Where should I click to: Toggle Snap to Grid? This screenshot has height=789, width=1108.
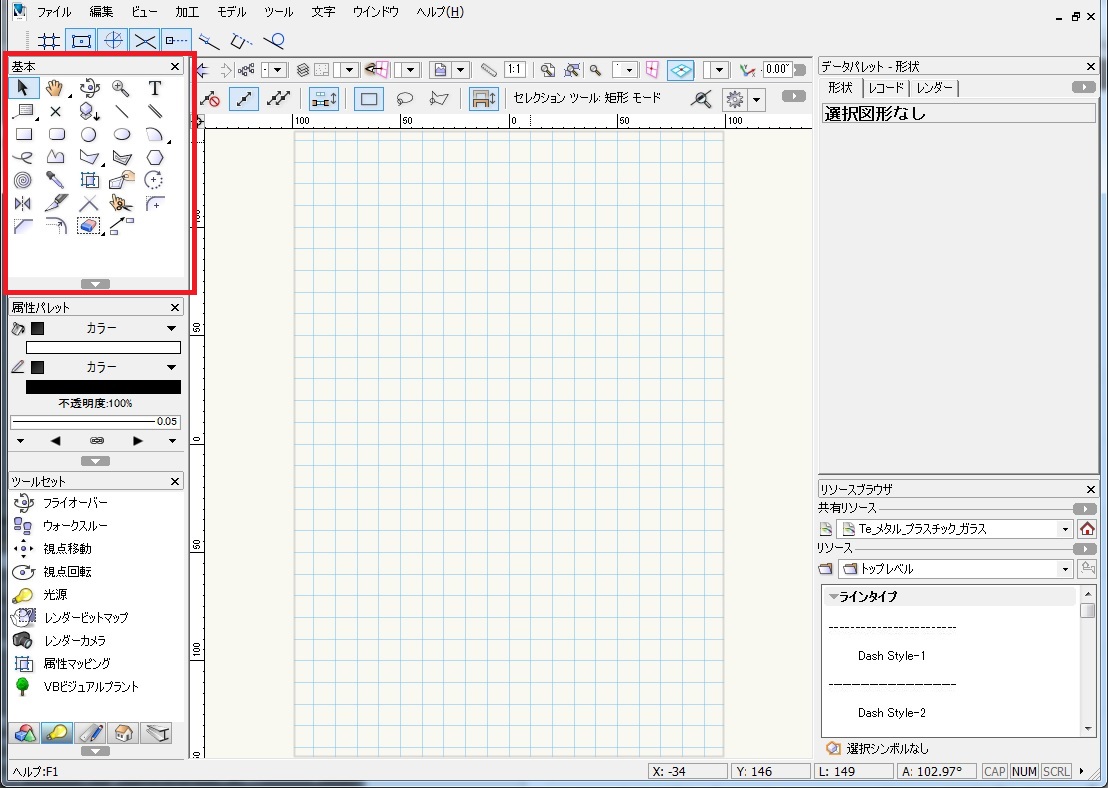click(x=49, y=41)
